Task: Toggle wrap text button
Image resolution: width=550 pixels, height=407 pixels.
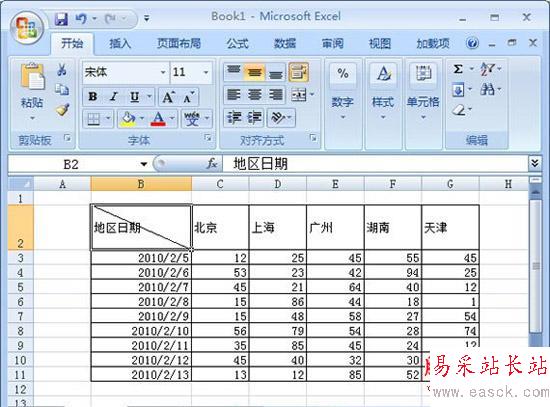Action: point(299,72)
